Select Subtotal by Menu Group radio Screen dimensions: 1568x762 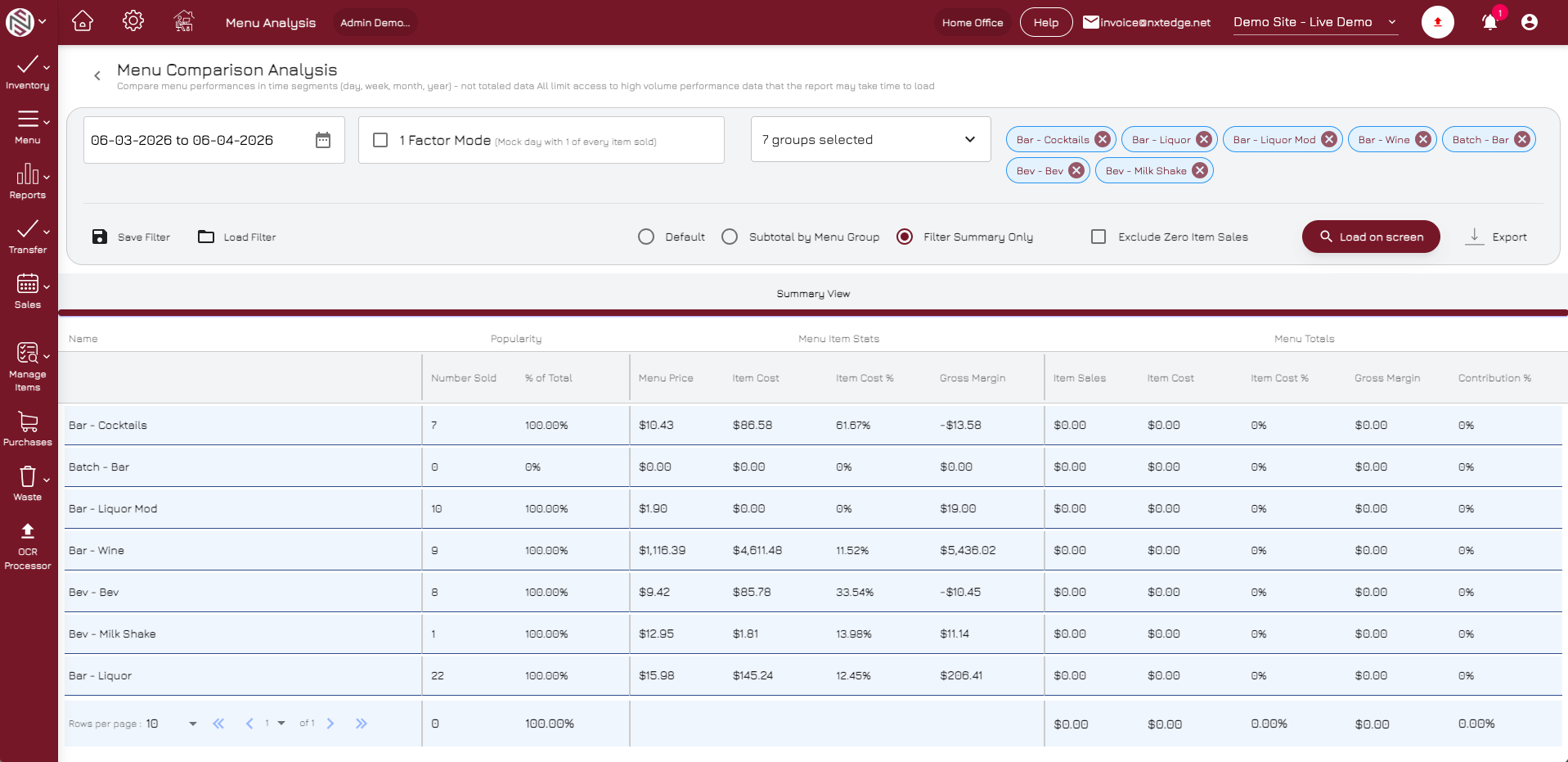(x=730, y=237)
